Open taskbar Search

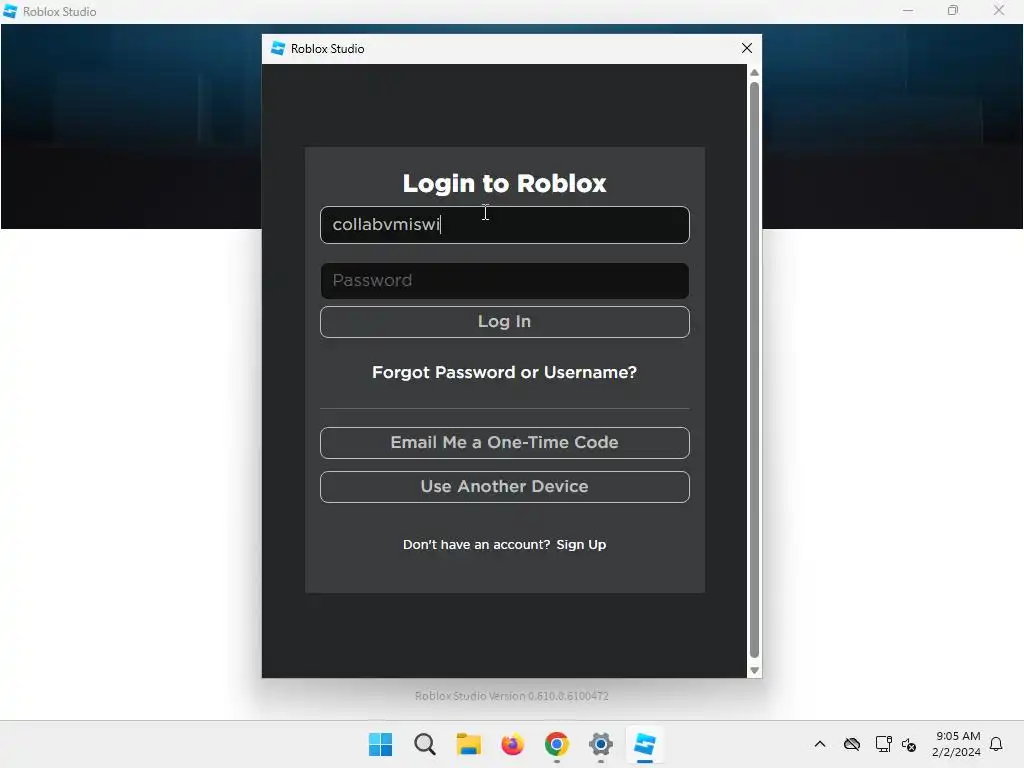(x=424, y=744)
